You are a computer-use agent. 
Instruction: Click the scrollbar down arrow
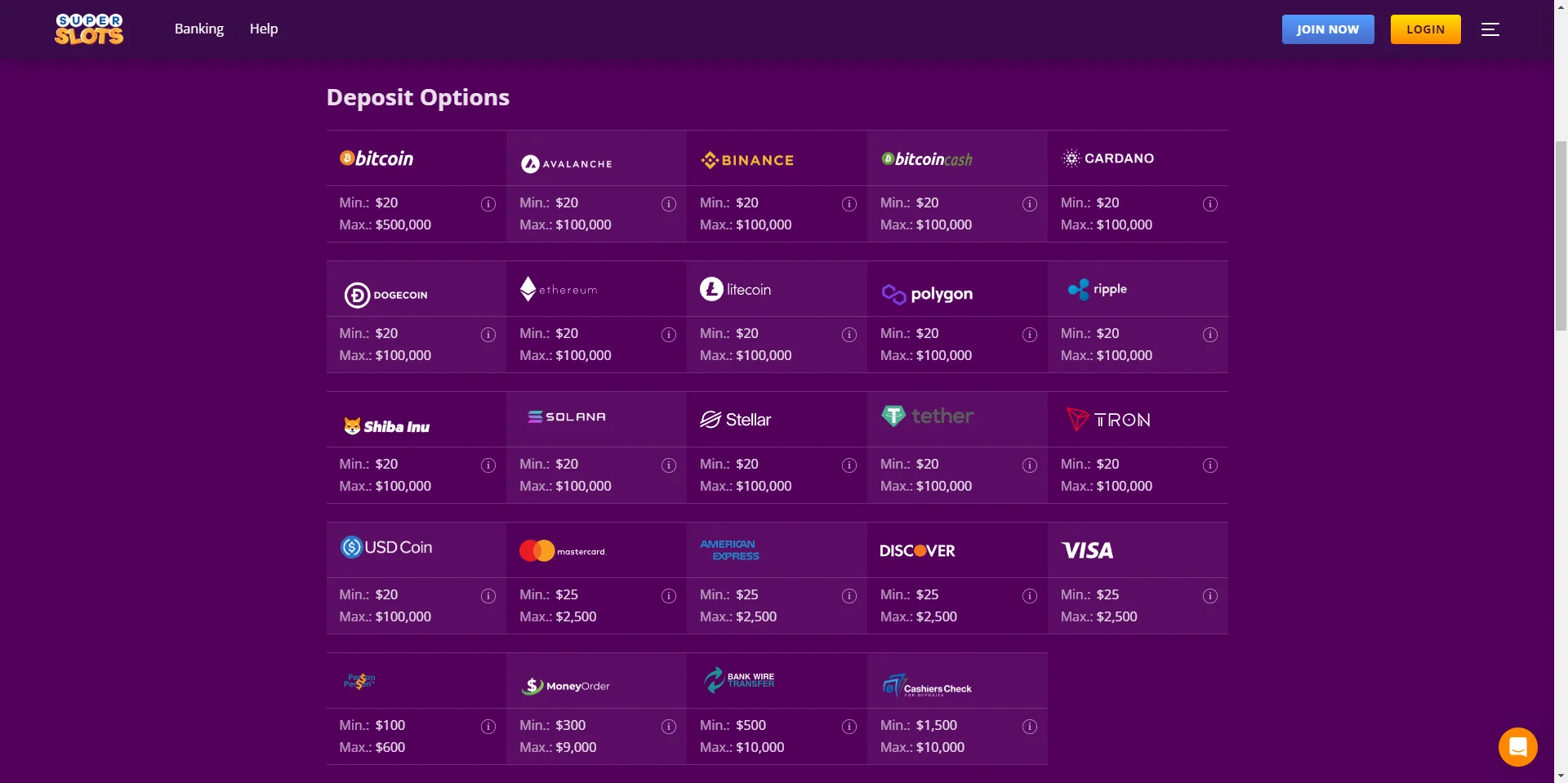coord(1561,776)
